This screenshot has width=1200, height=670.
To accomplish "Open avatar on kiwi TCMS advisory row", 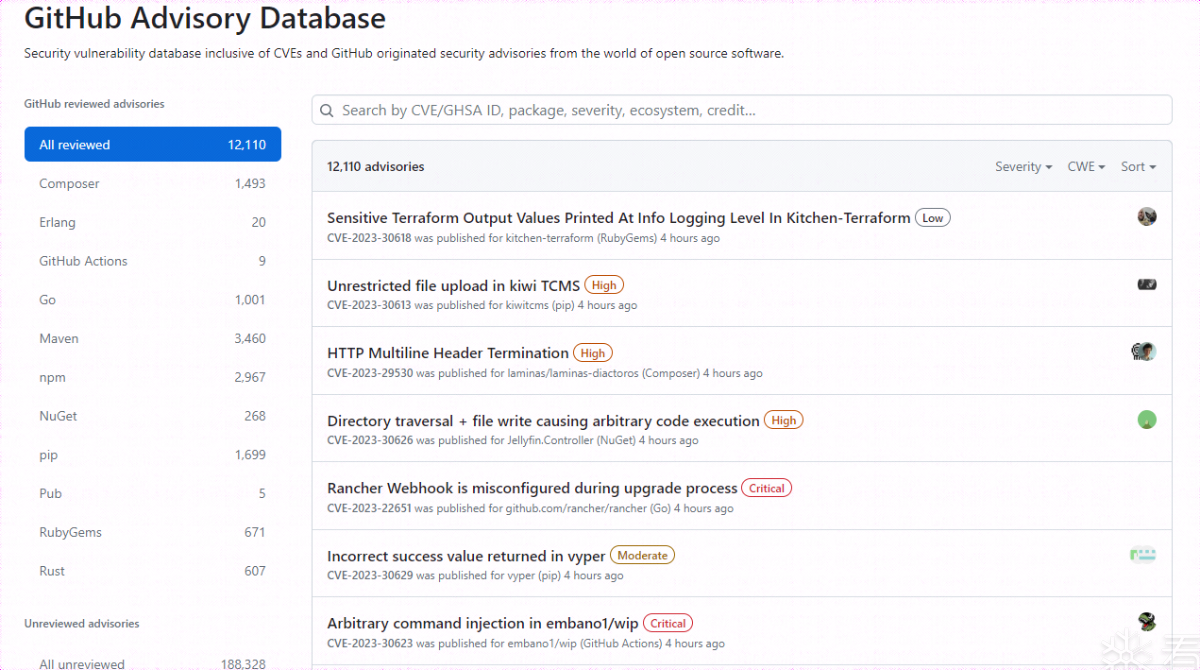I will coord(1147,285).
